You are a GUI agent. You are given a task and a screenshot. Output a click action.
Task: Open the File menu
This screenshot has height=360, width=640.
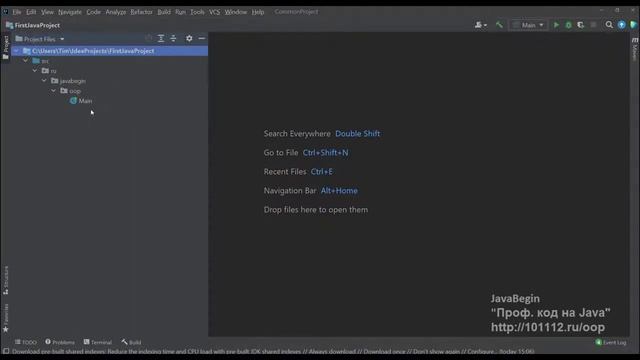[16, 12]
